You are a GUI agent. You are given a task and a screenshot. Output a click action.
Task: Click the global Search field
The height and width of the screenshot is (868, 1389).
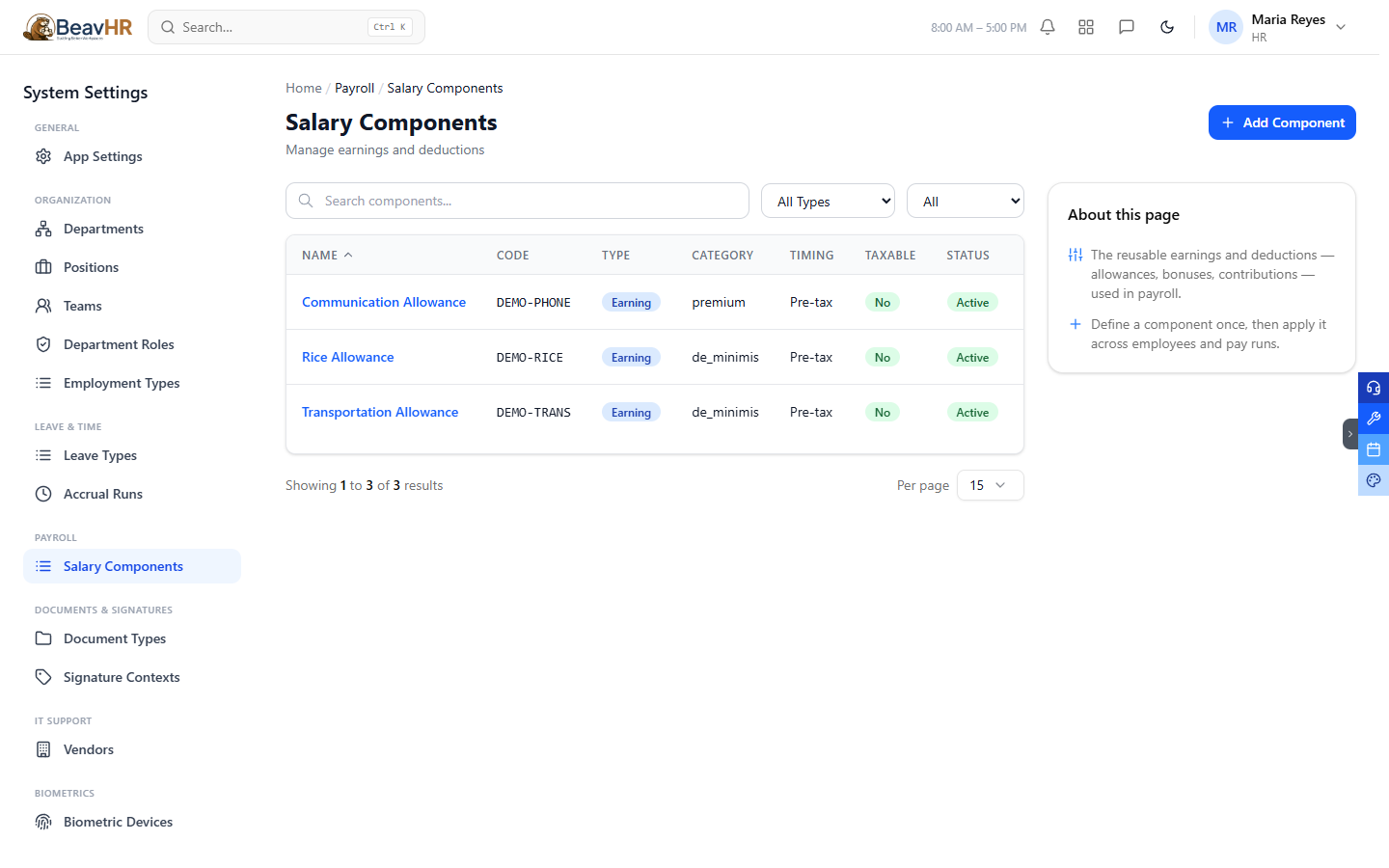coord(286,27)
